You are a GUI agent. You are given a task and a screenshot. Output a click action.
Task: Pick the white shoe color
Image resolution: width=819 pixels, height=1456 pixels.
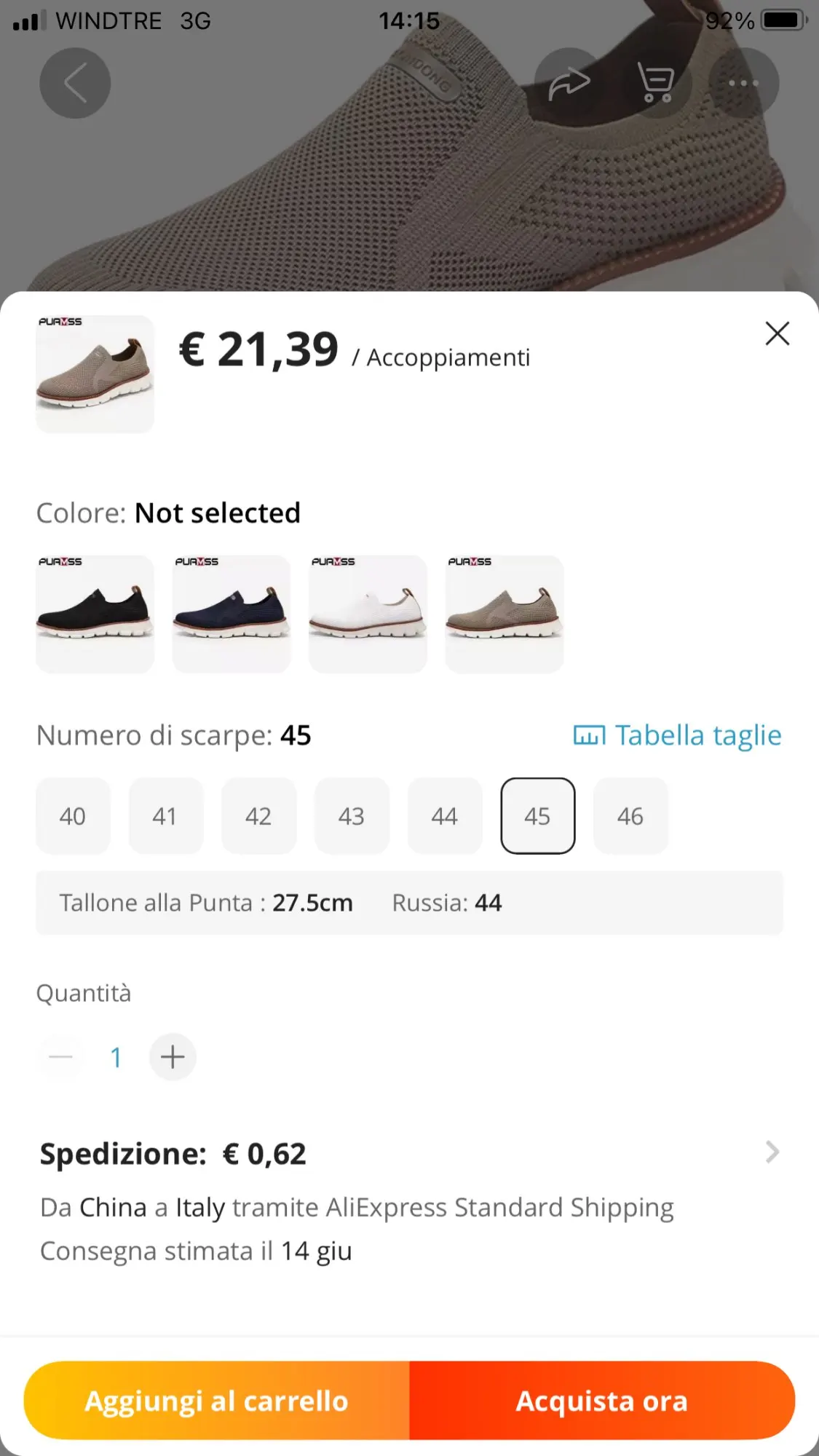click(x=368, y=614)
